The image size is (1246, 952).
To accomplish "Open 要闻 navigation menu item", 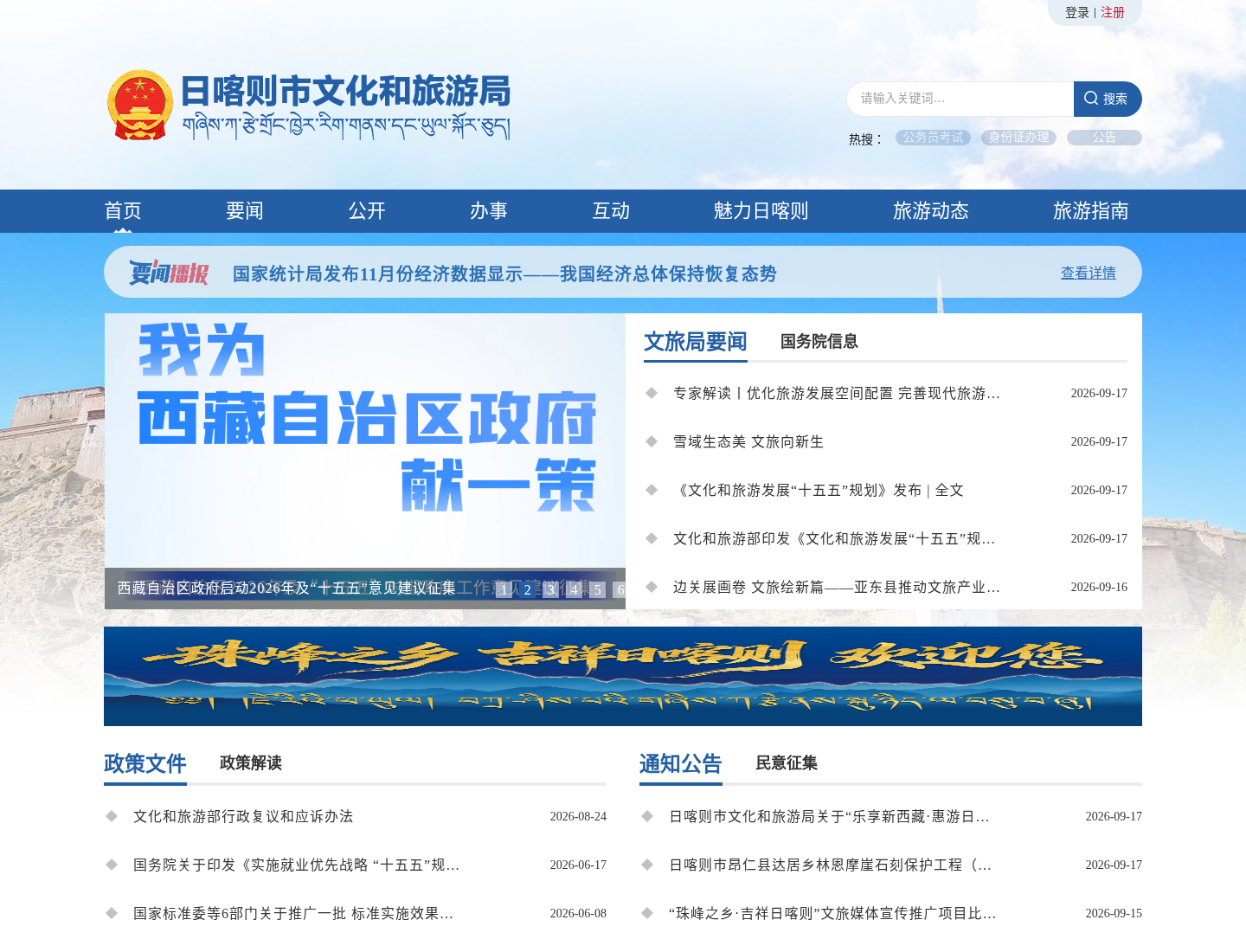I will [x=245, y=210].
